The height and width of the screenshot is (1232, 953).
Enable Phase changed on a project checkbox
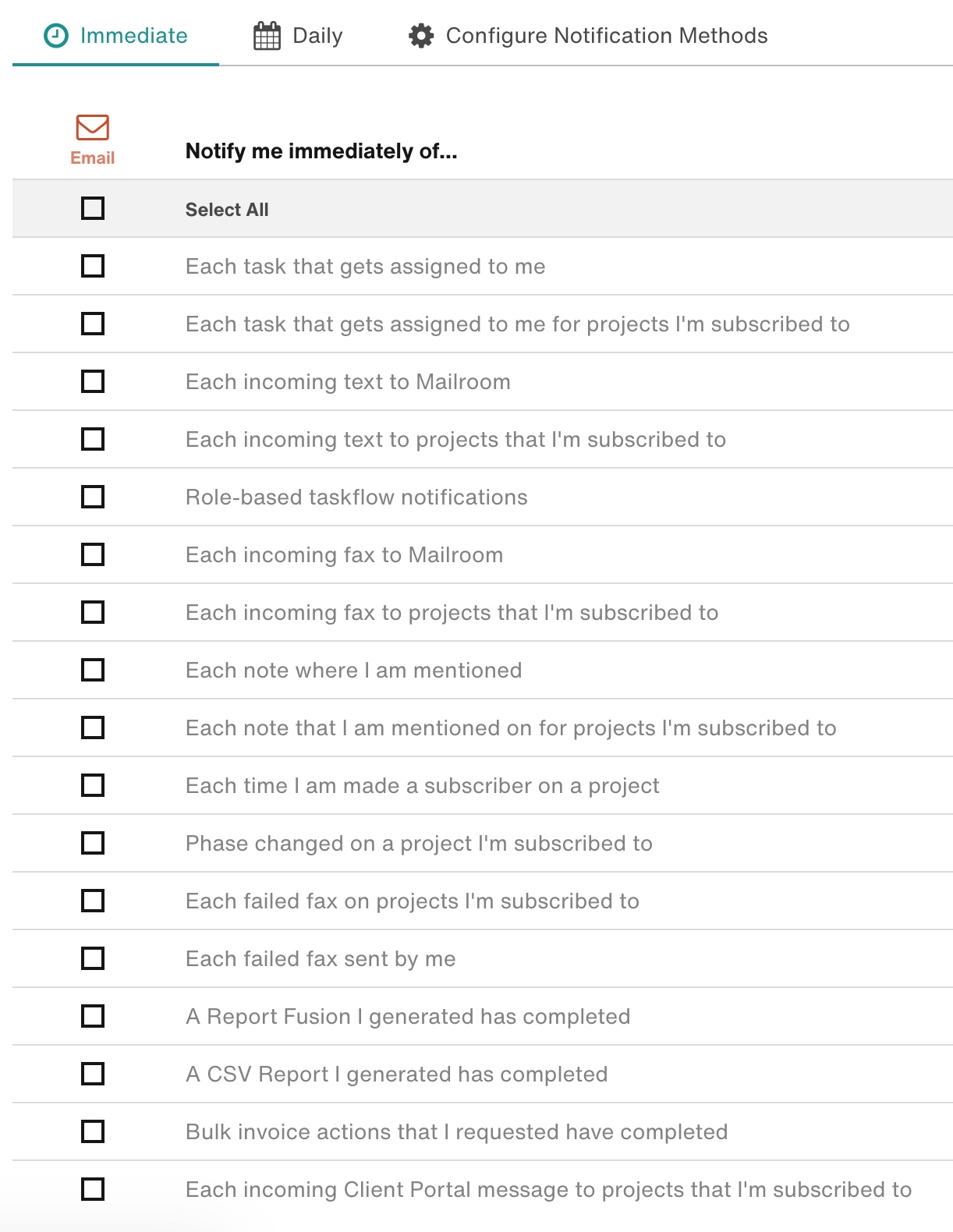tap(93, 843)
